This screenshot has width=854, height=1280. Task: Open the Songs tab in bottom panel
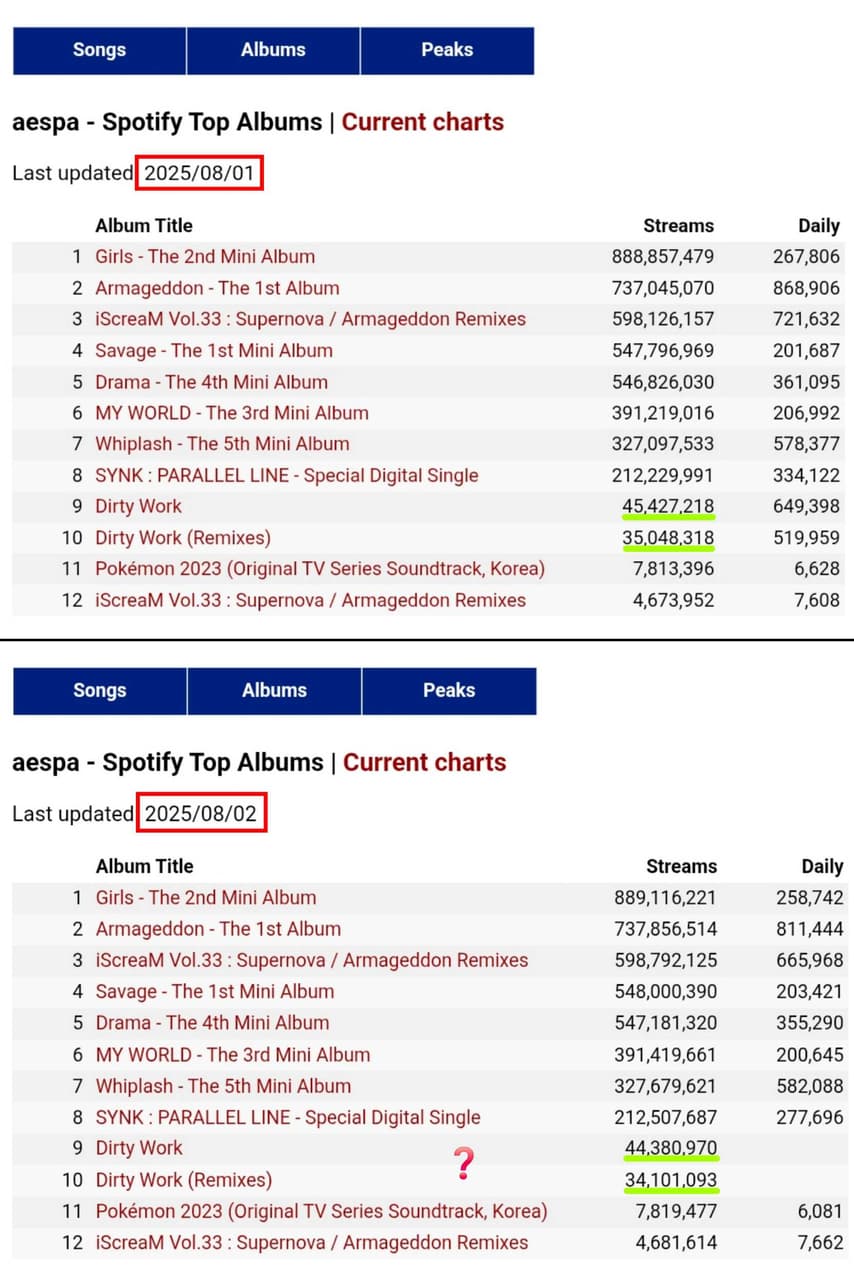click(100, 691)
